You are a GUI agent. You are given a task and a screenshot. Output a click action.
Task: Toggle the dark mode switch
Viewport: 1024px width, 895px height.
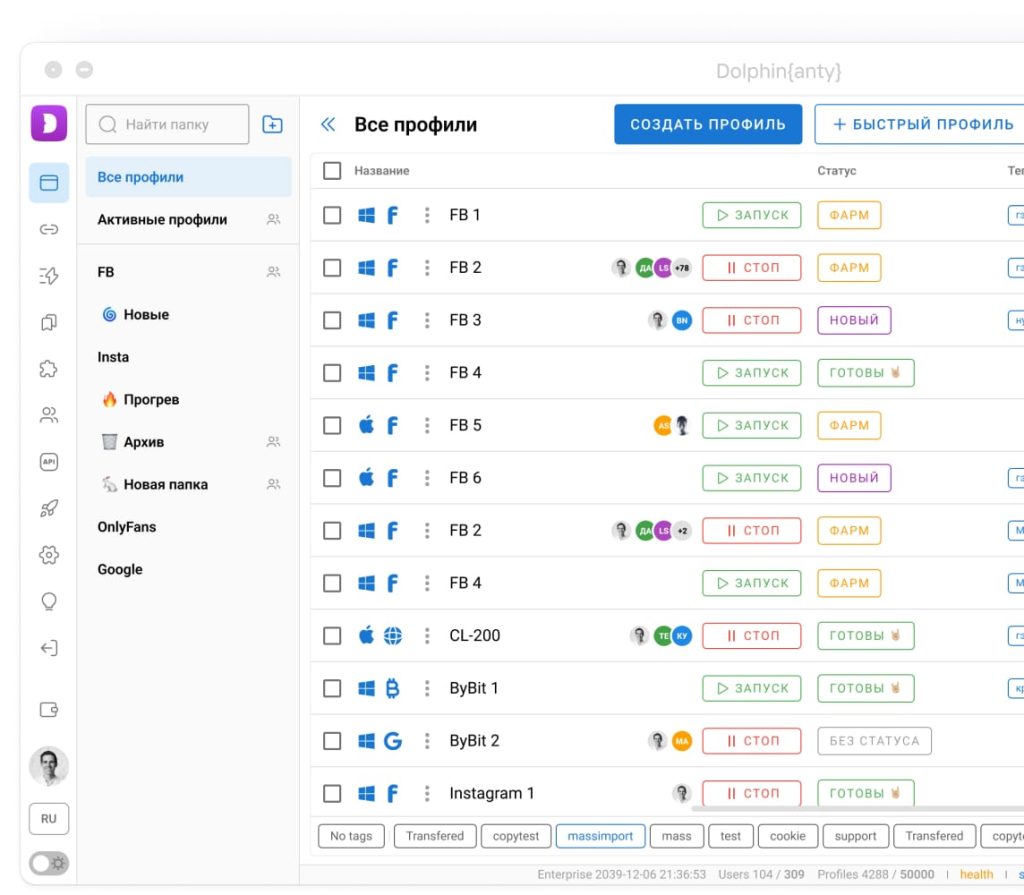(49, 863)
